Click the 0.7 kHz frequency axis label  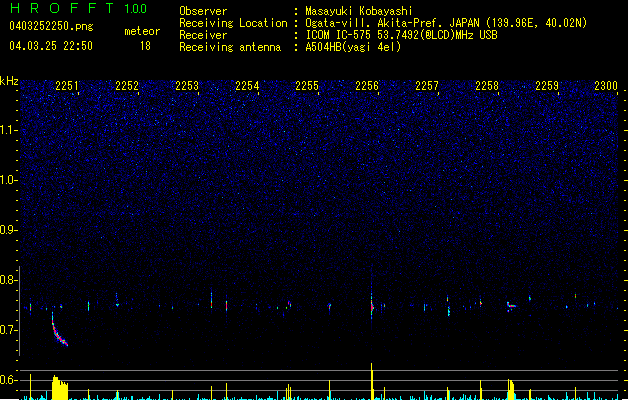click(x=8, y=330)
